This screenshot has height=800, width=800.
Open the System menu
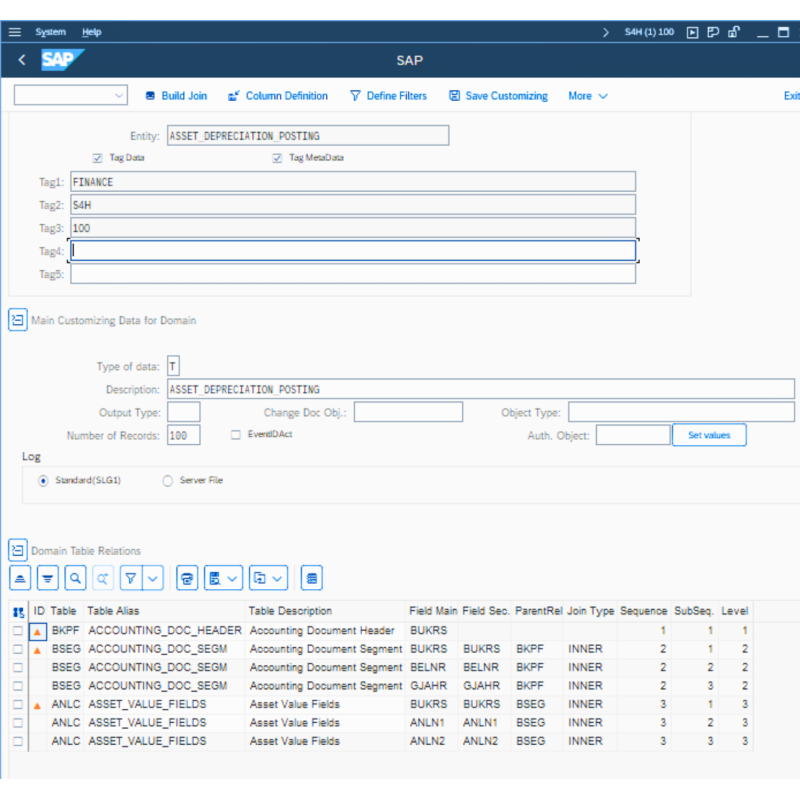50,32
